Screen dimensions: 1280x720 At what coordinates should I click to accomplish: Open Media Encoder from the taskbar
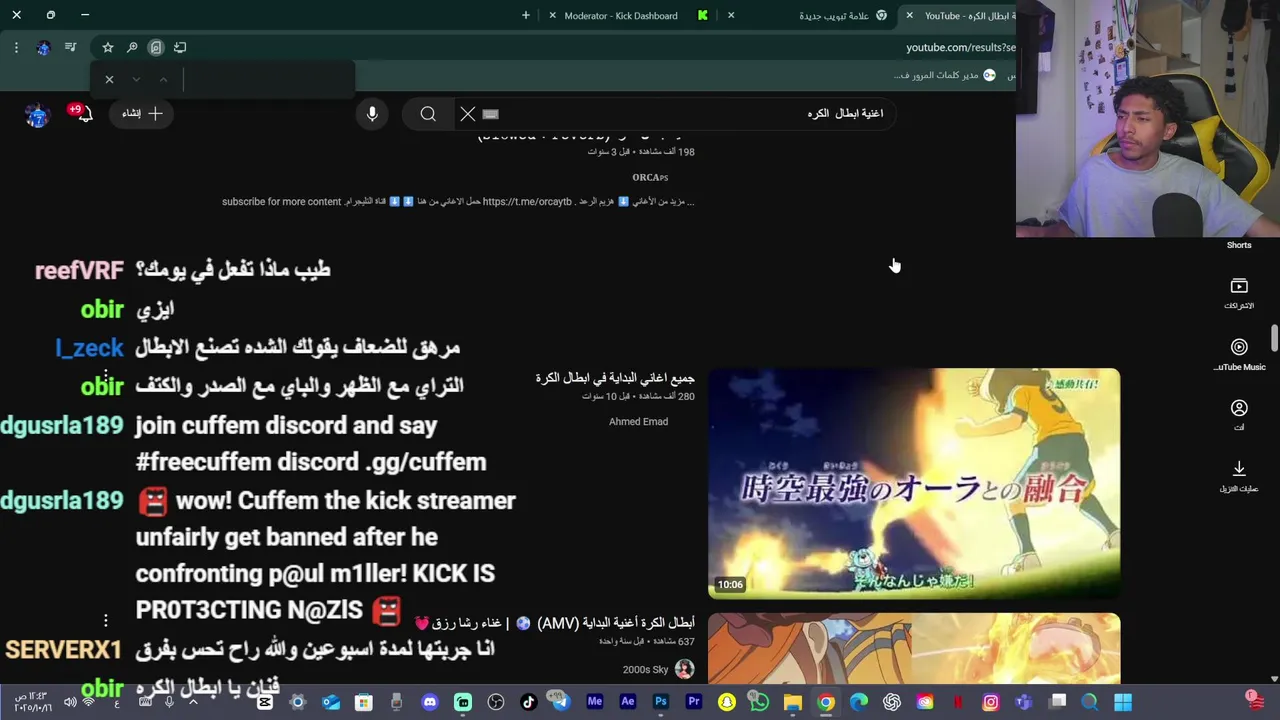[594, 702]
